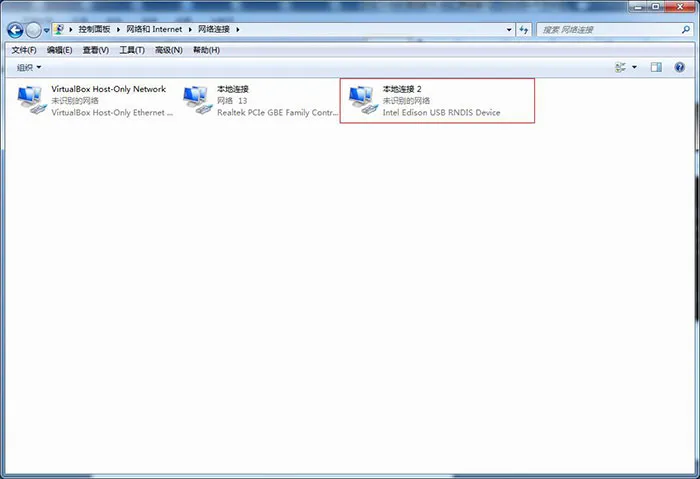
Task: Click the Back navigation arrow button
Action: (15, 30)
